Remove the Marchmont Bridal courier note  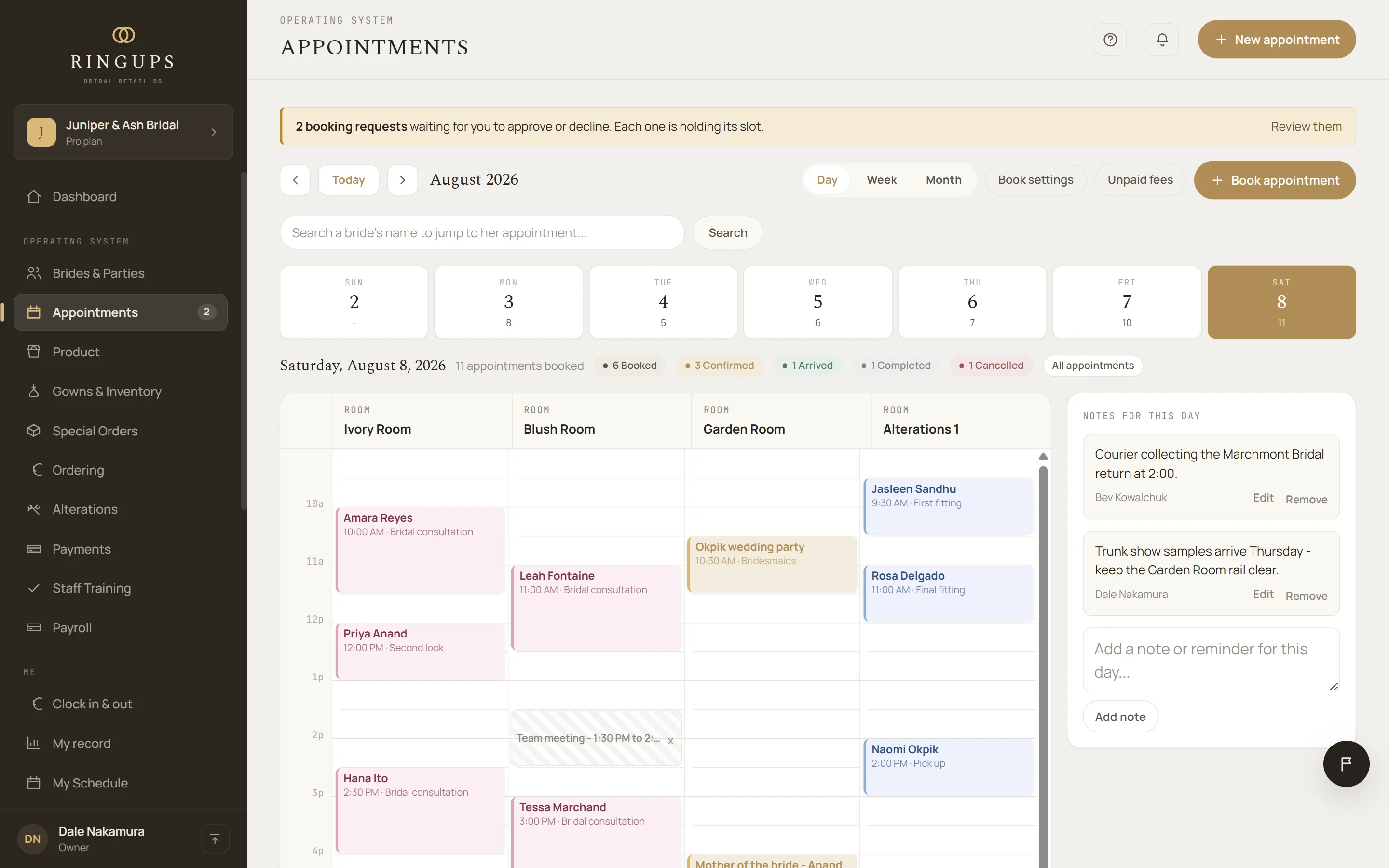tap(1306, 499)
